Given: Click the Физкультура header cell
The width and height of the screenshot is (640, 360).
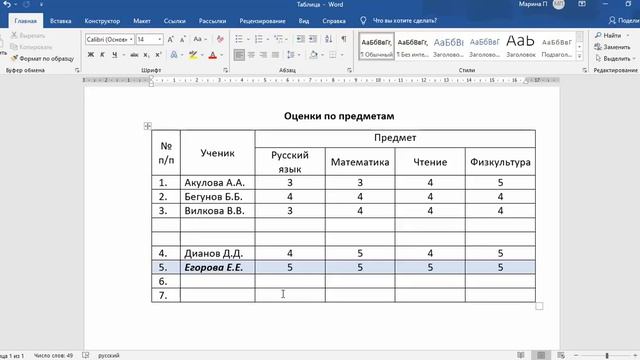Looking at the screenshot, I should pos(500,162).
